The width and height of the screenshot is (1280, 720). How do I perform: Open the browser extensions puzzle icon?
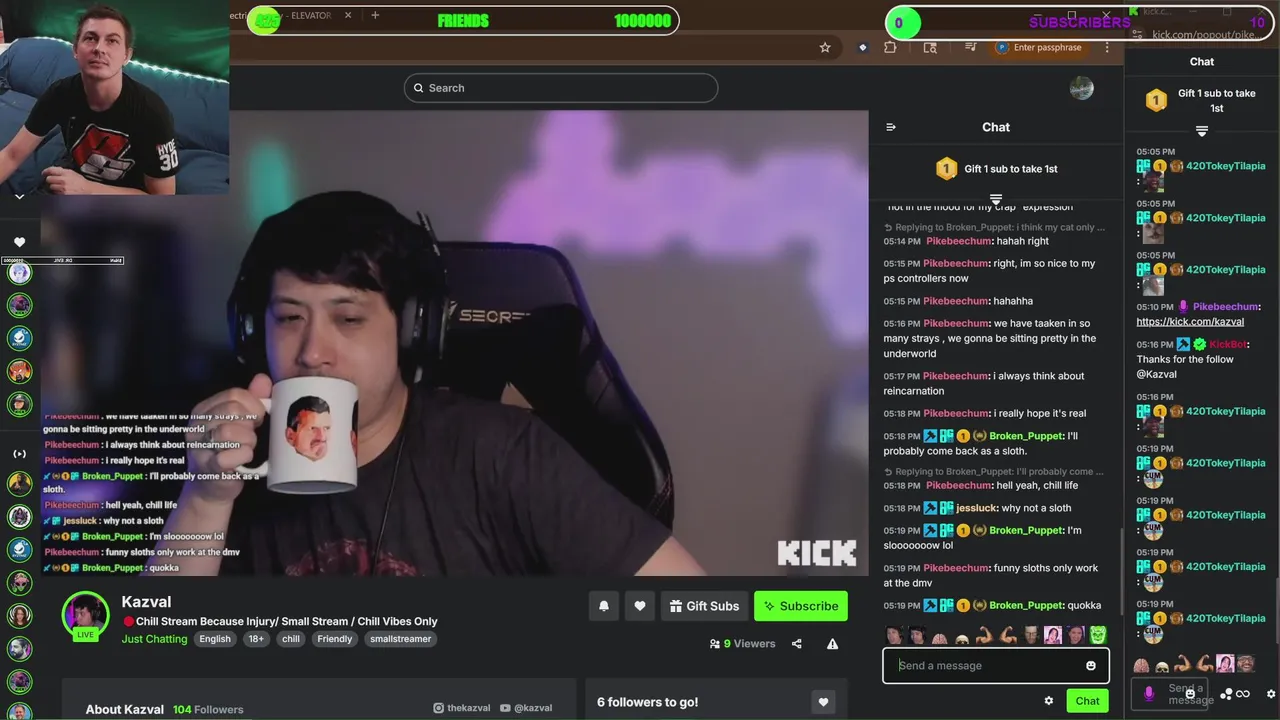[x=890, y=47]
